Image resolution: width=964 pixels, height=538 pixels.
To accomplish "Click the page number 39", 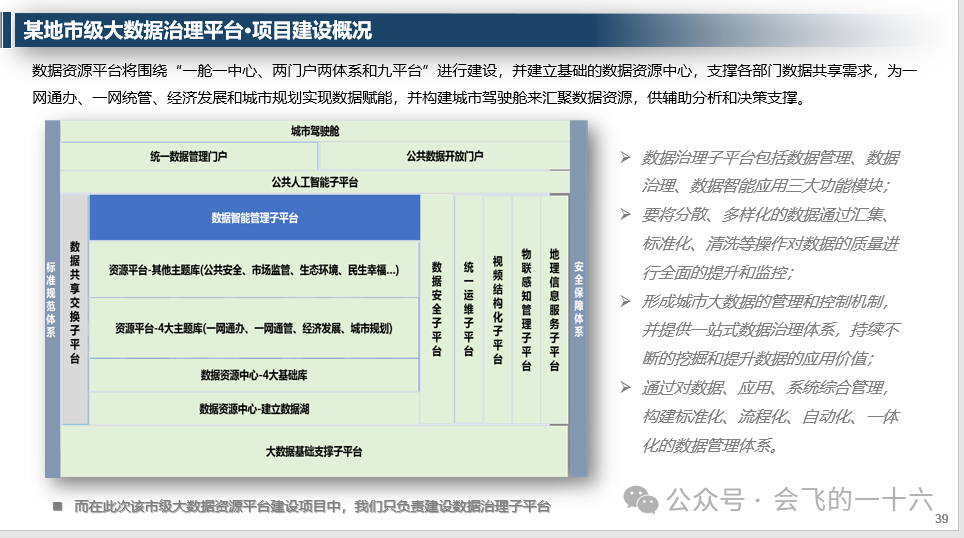I will [941, 519].
